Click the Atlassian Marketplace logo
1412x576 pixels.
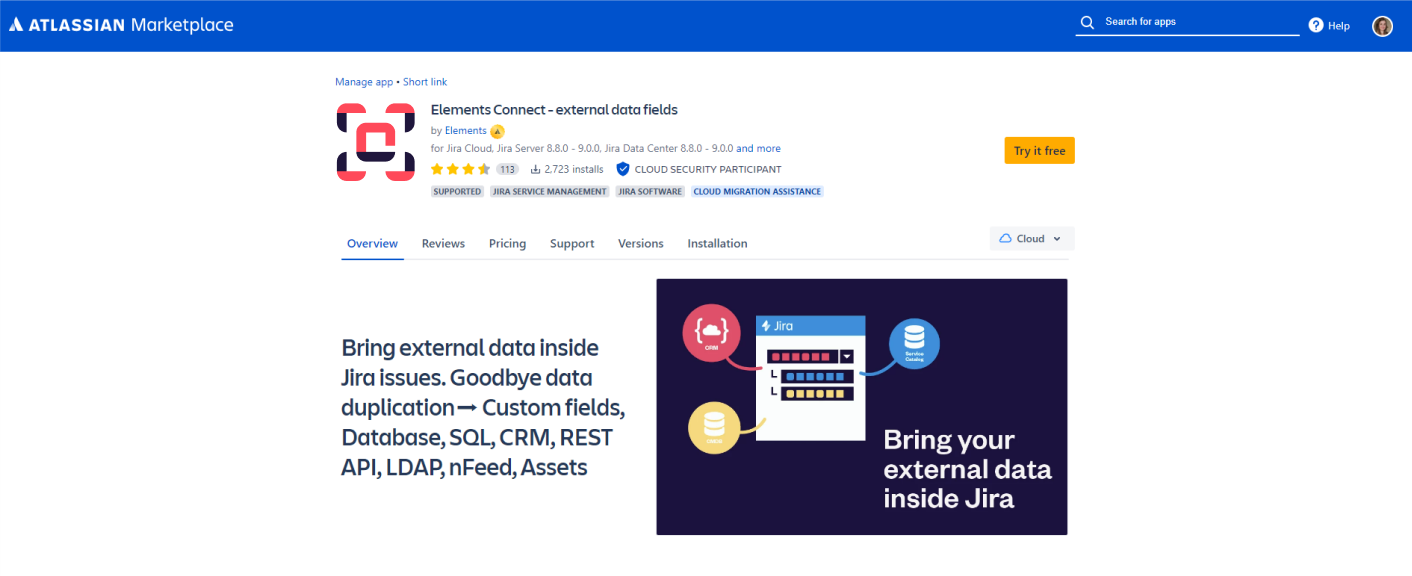pos(121,25)
